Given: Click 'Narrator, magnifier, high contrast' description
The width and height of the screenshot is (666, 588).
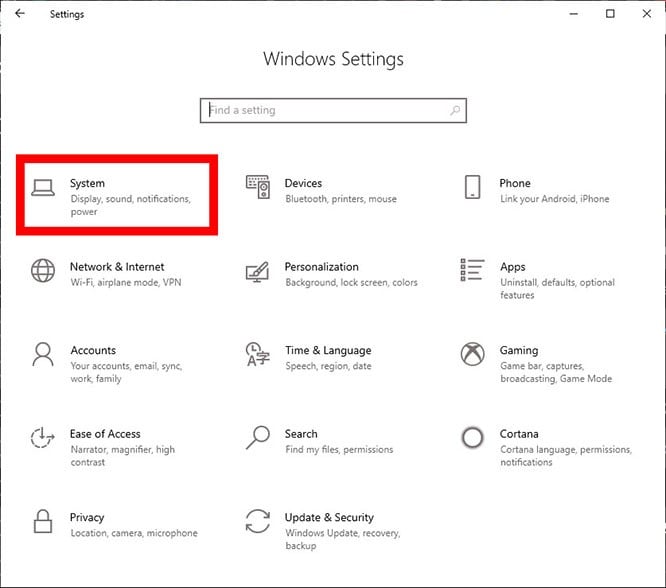Looking at the screenshot, I should 123,456.
